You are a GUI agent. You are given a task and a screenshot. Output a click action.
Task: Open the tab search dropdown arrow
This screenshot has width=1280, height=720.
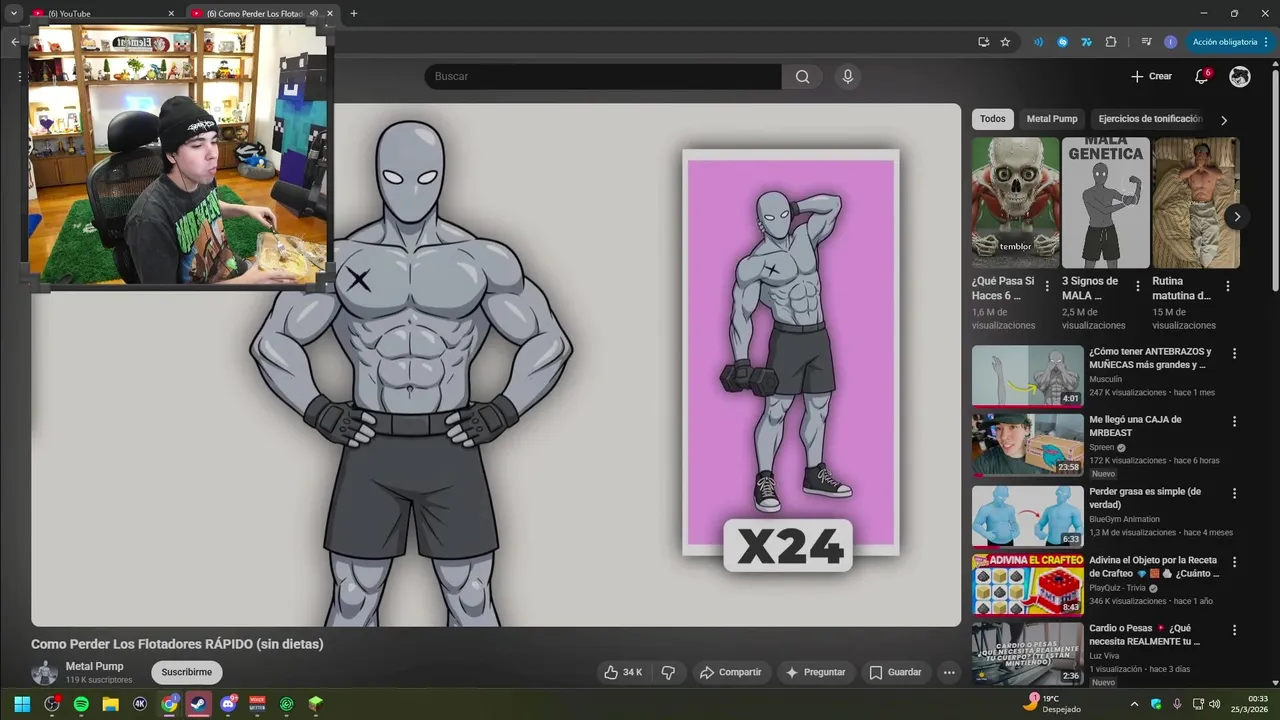(x=14, y=13)
